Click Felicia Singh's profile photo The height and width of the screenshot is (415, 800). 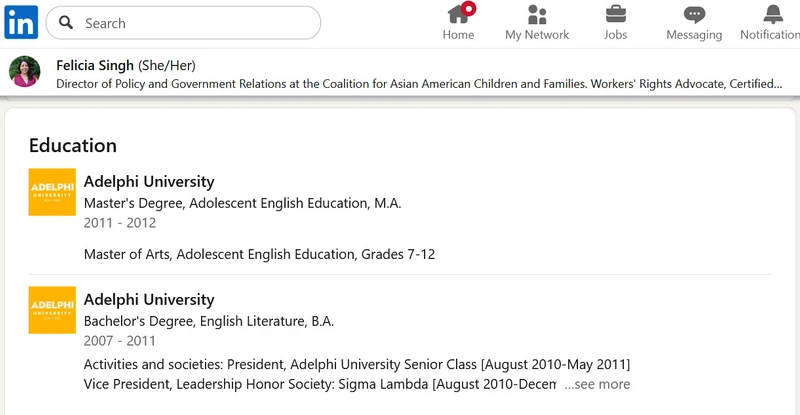(x=24, y=71)
